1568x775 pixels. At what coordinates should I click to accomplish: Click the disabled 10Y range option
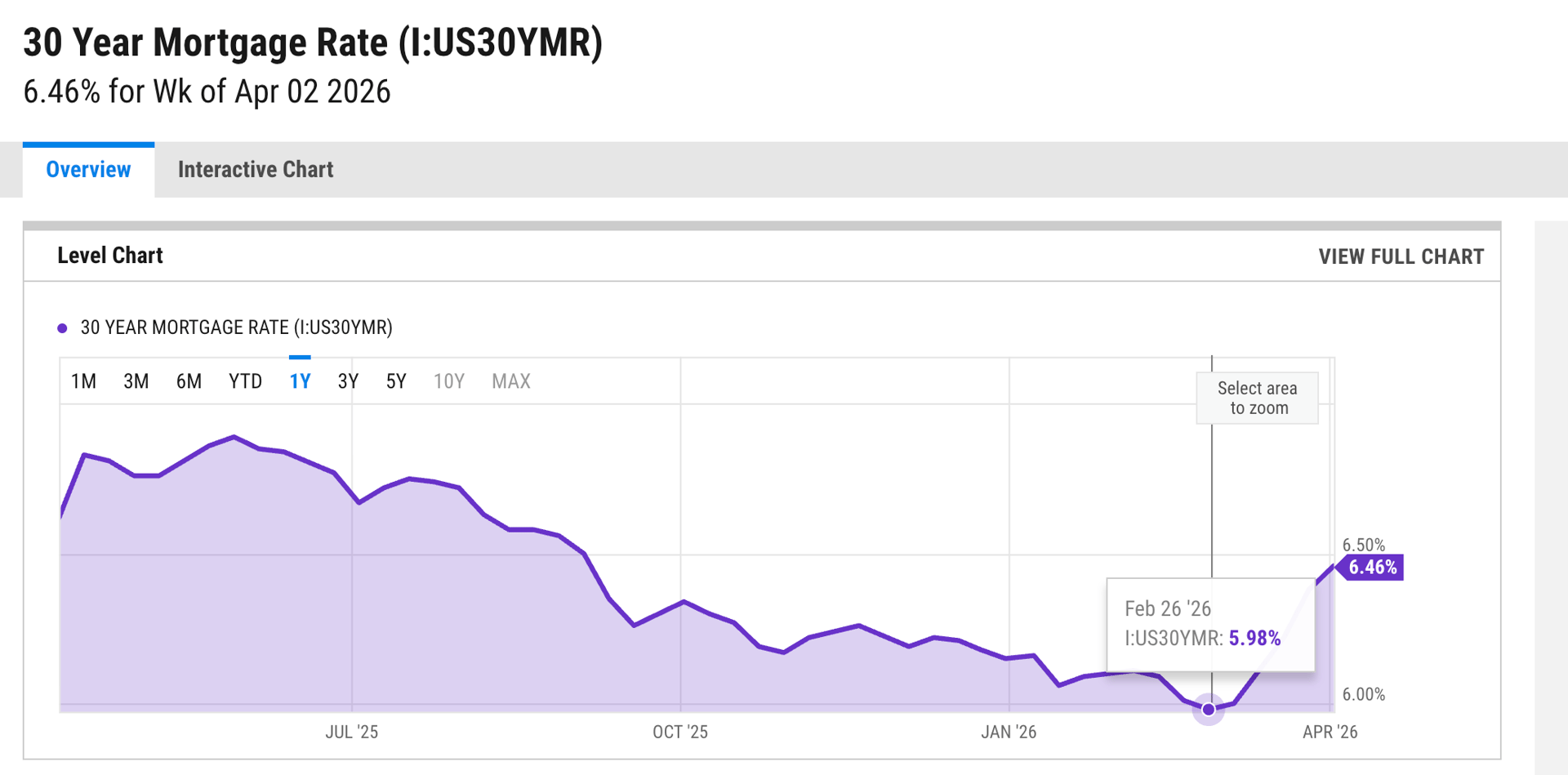point(448,381)
